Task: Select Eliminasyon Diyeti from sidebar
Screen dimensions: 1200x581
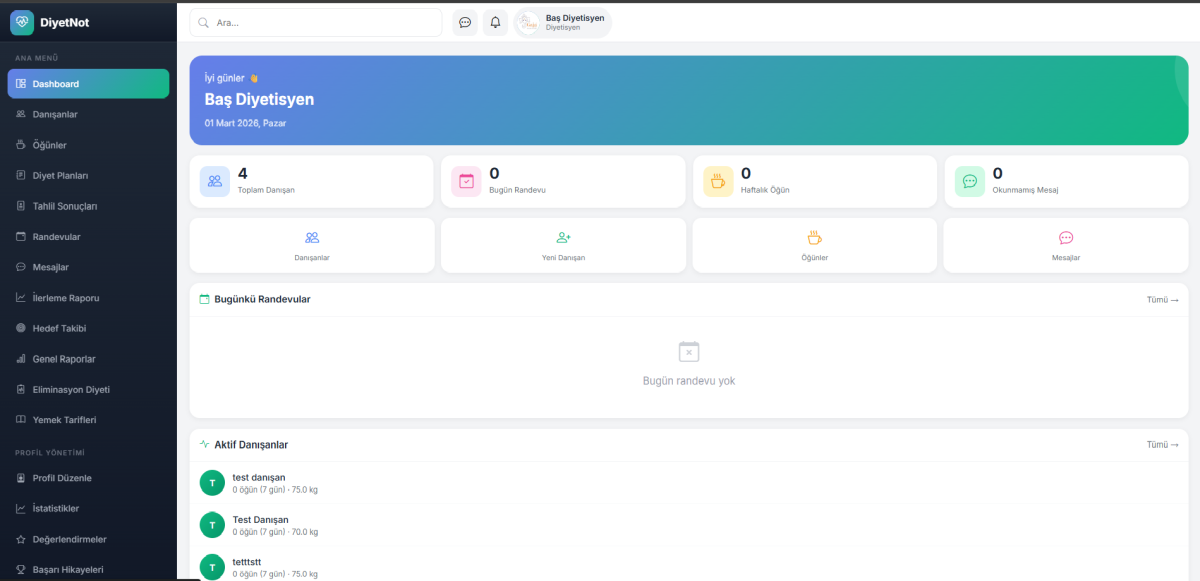Action: point(70,389)
